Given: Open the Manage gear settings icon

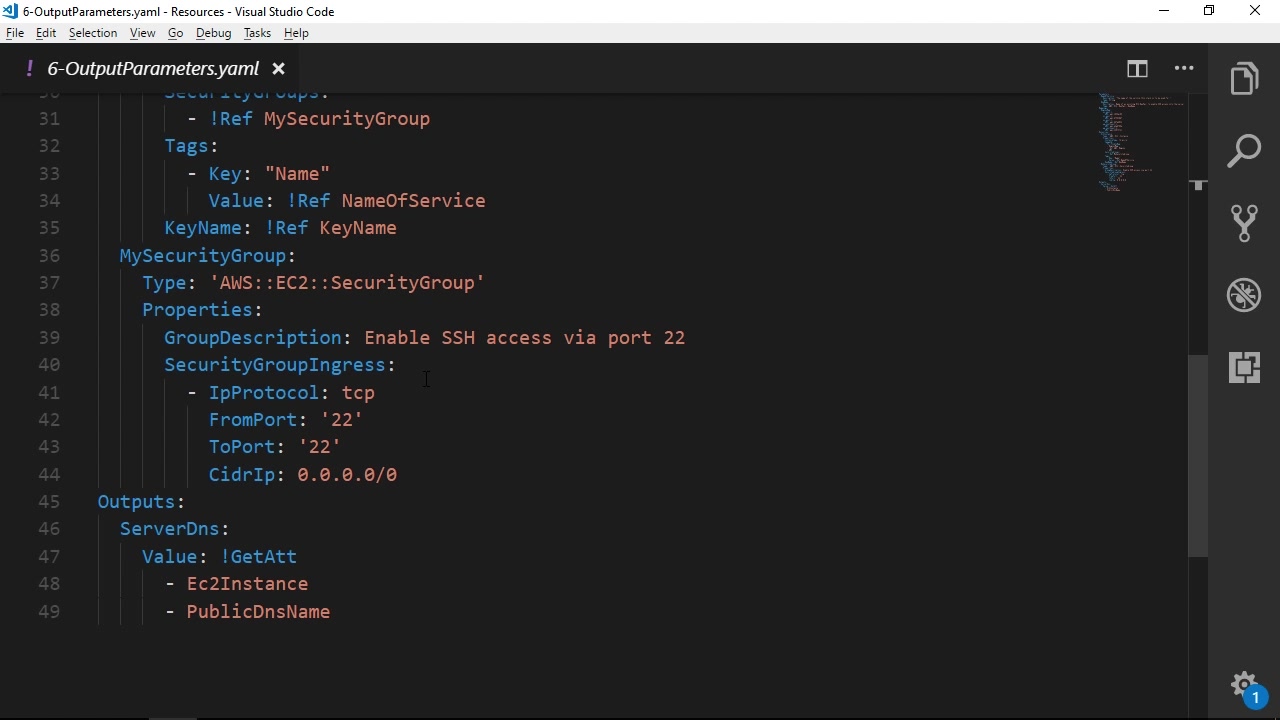Looking at the screenshot, I should click(1244, 685).
